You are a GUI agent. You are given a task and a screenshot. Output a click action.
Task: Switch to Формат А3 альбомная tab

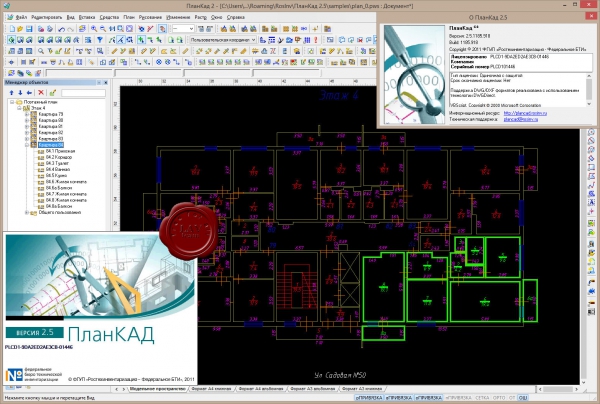(312, 389)
